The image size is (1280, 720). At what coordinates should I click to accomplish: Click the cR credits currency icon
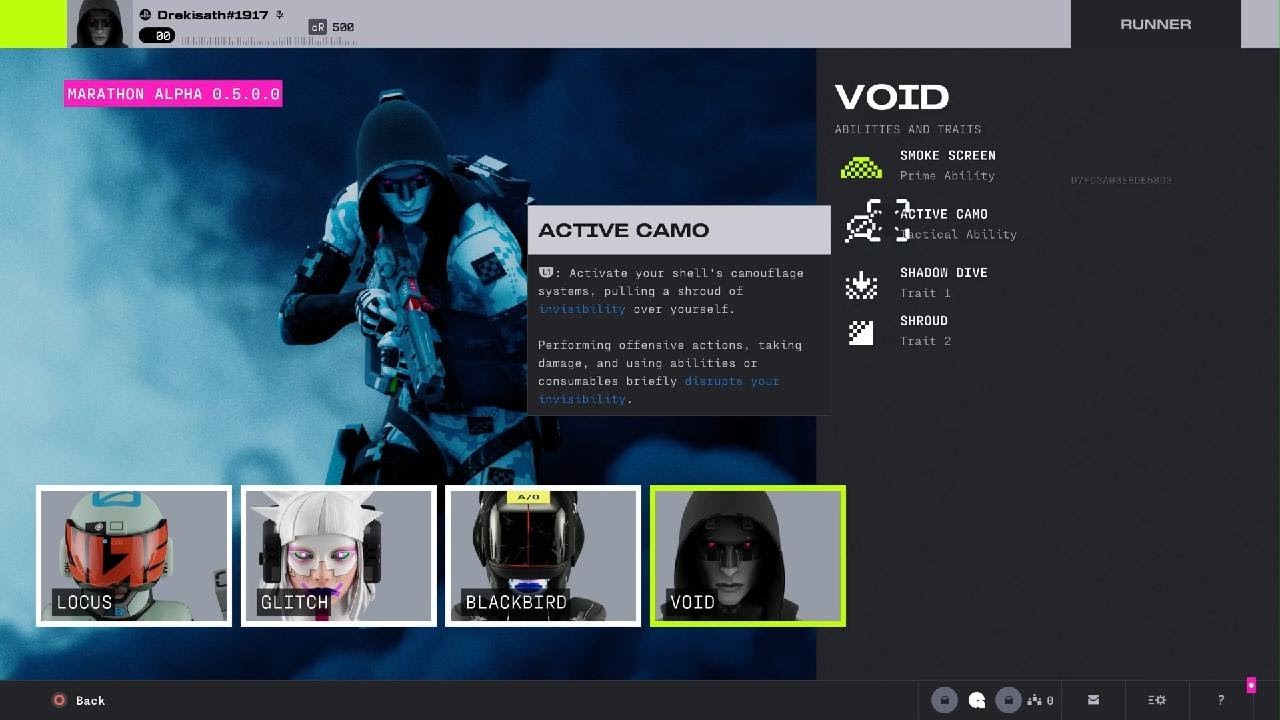[318, 27]
